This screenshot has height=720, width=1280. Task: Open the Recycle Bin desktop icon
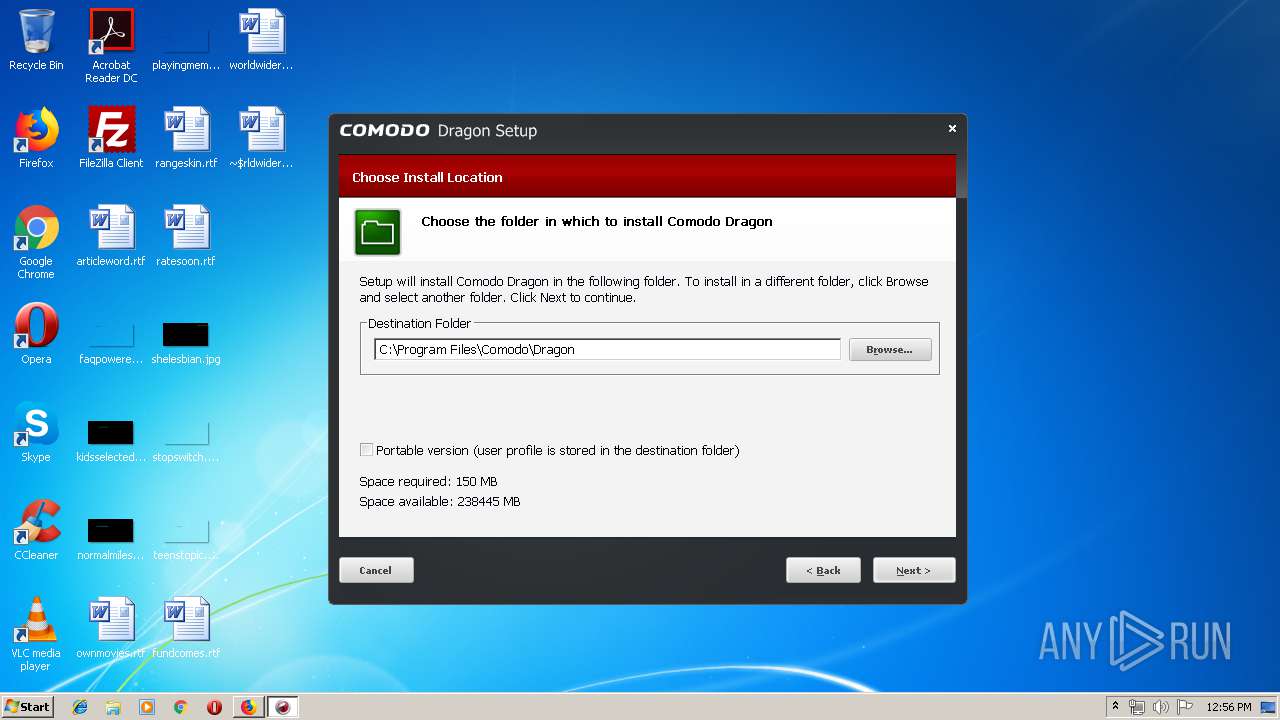pyautogui.click(x=36, y=40)
